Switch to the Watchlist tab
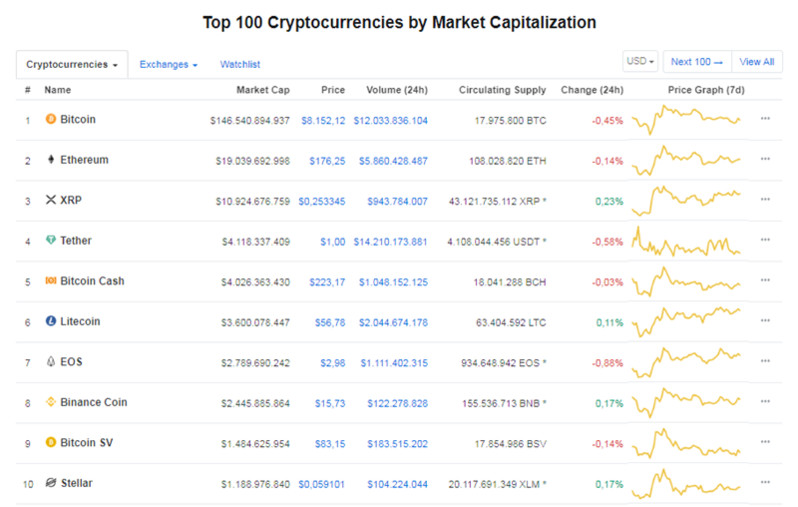Screen dimensions: 798x507 point(240,65)
